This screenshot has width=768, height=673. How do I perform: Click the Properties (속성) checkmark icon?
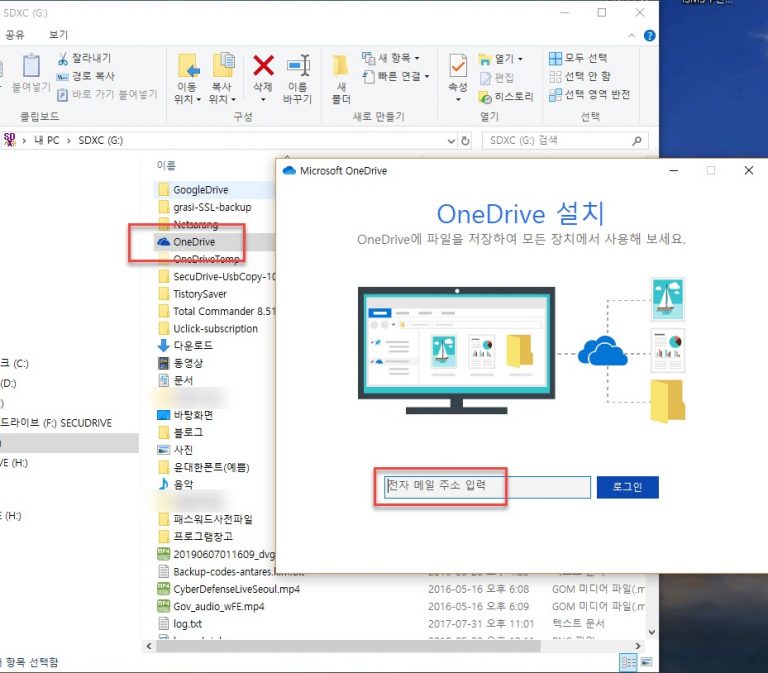[x=458, y=65]
